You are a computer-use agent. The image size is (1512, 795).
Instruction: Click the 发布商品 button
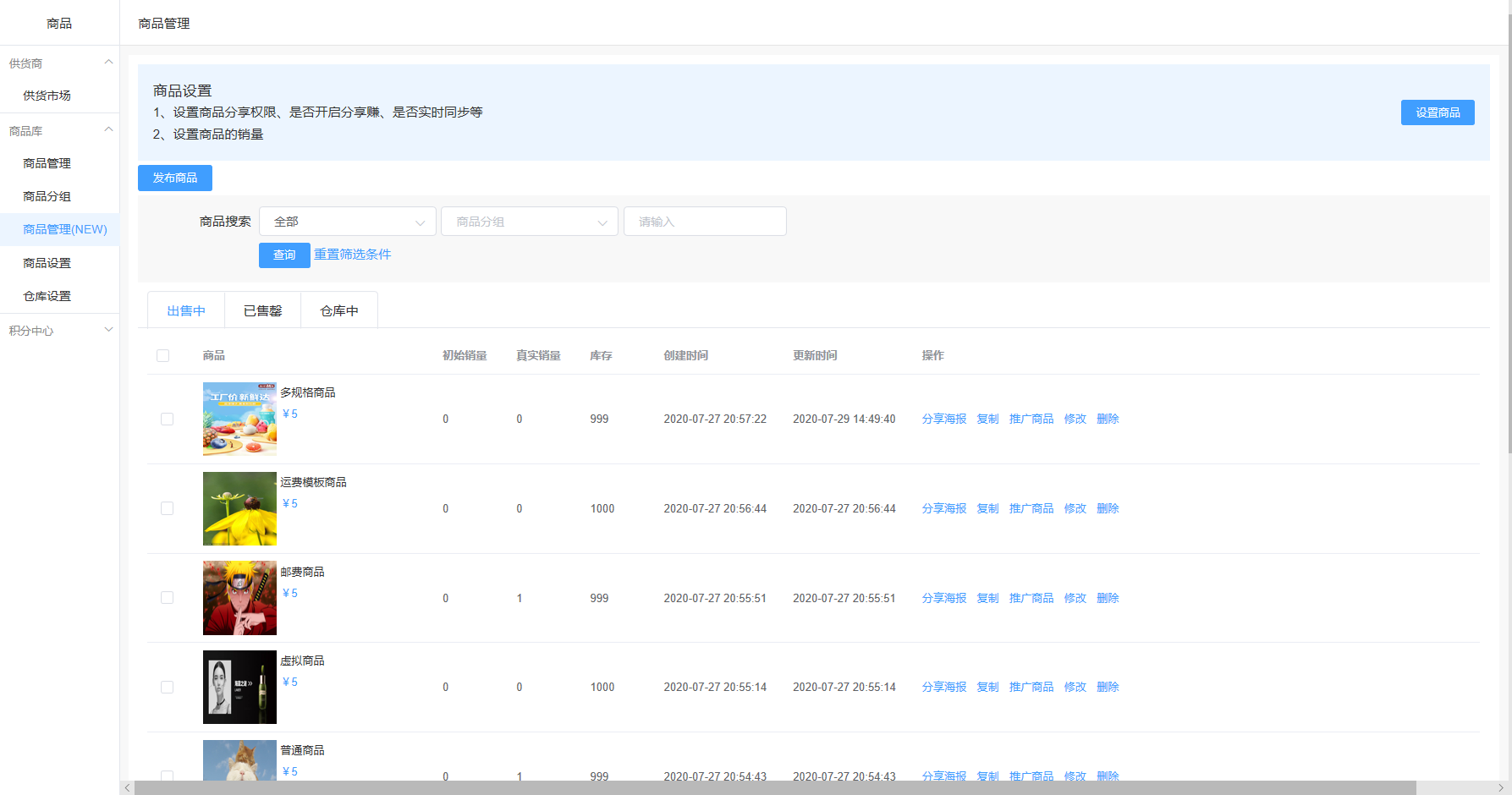[x=175, y=178]
